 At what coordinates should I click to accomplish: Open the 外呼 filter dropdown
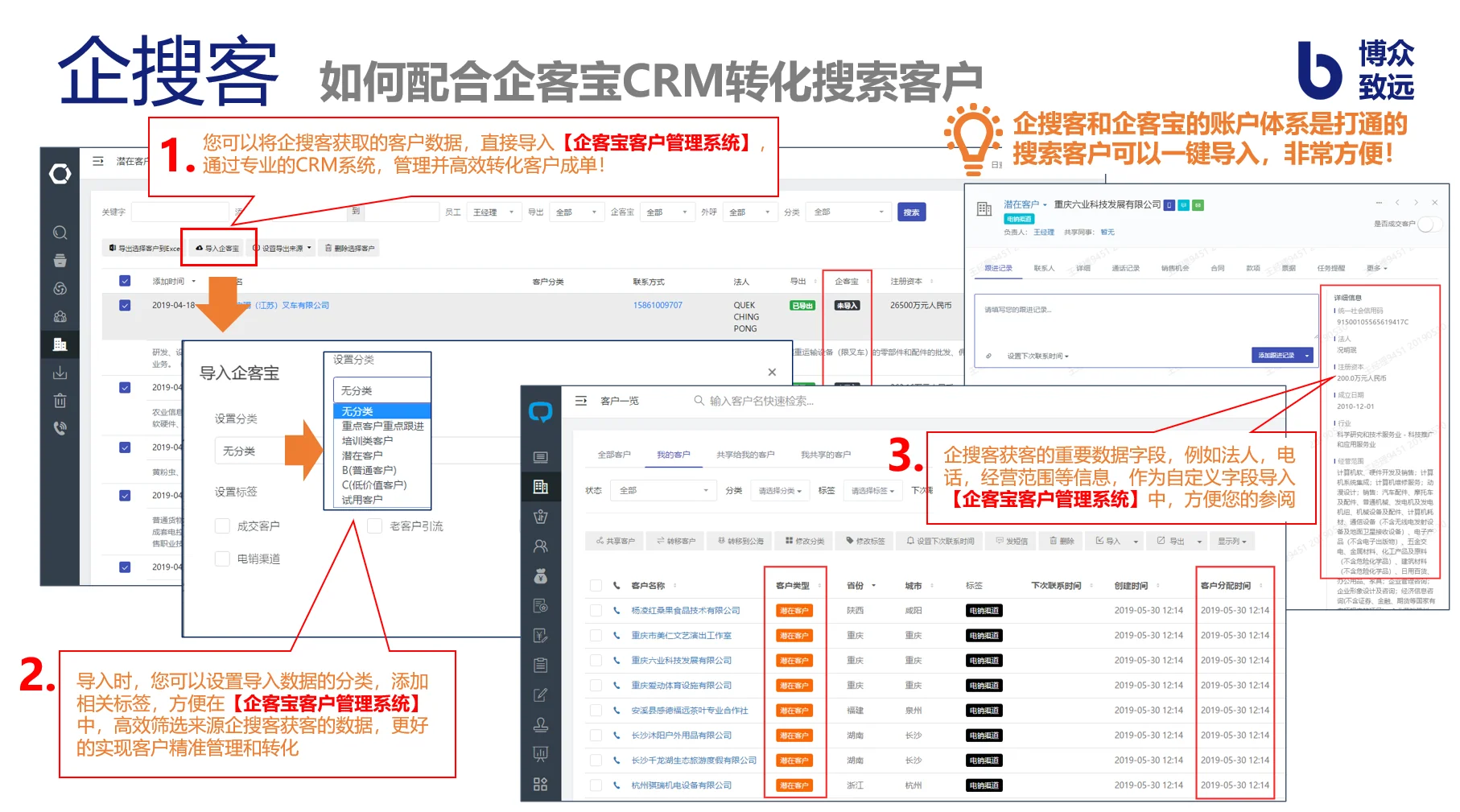pos(750,212)
